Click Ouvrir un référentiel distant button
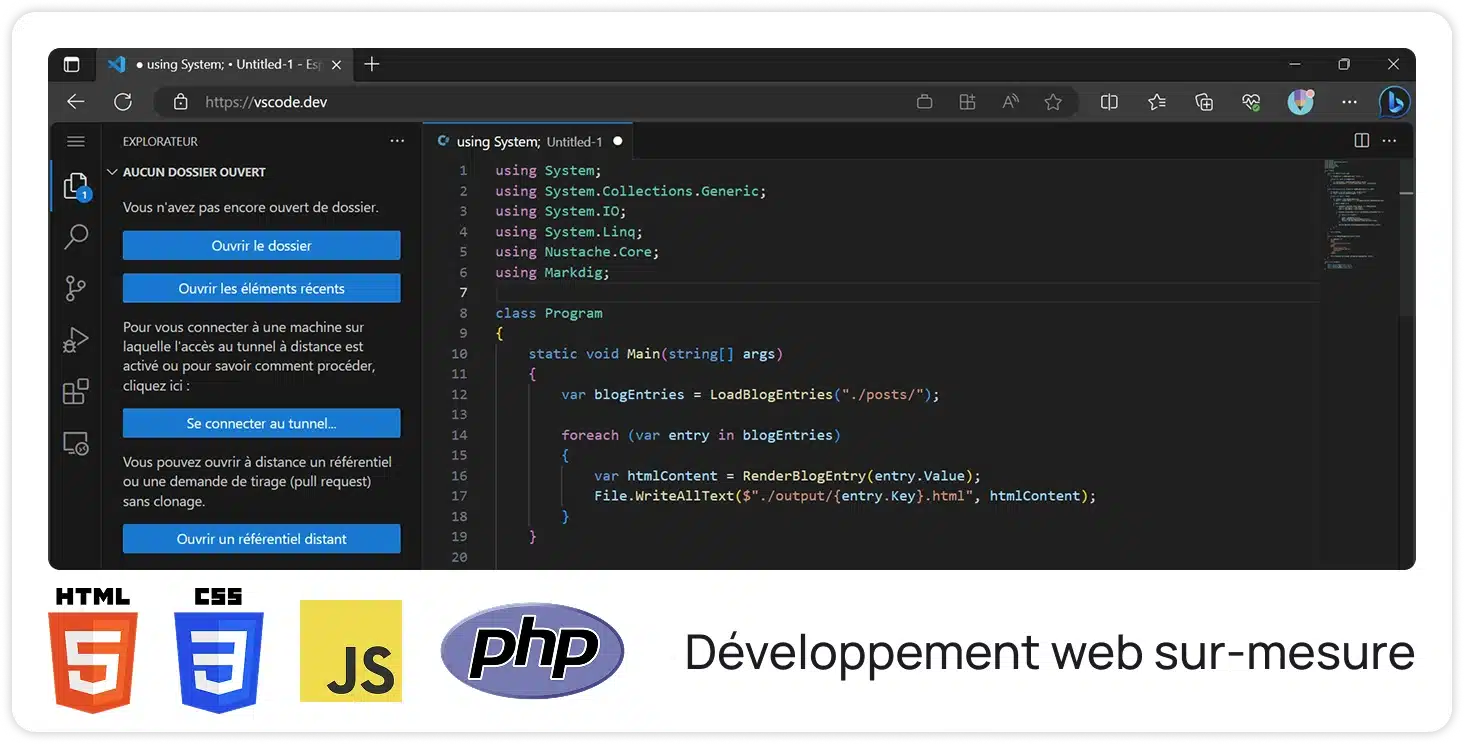1464x744 pixels. pos(261,539)
